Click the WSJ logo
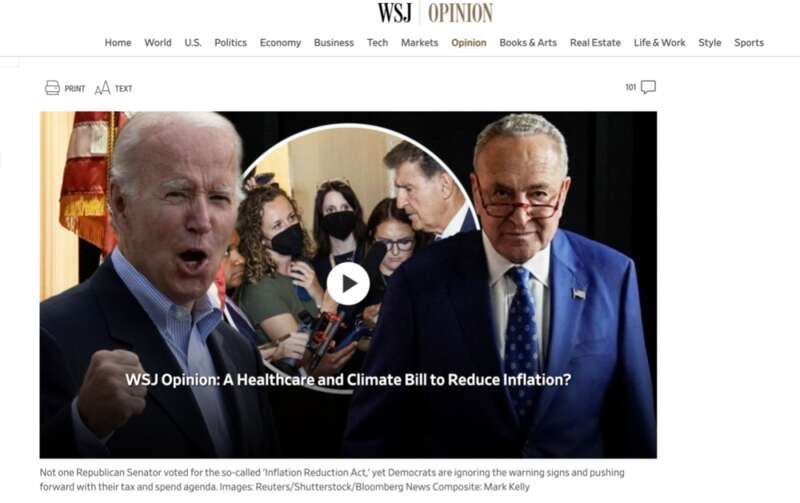Screen dimensions: 800x503 [x=394, y=13]
